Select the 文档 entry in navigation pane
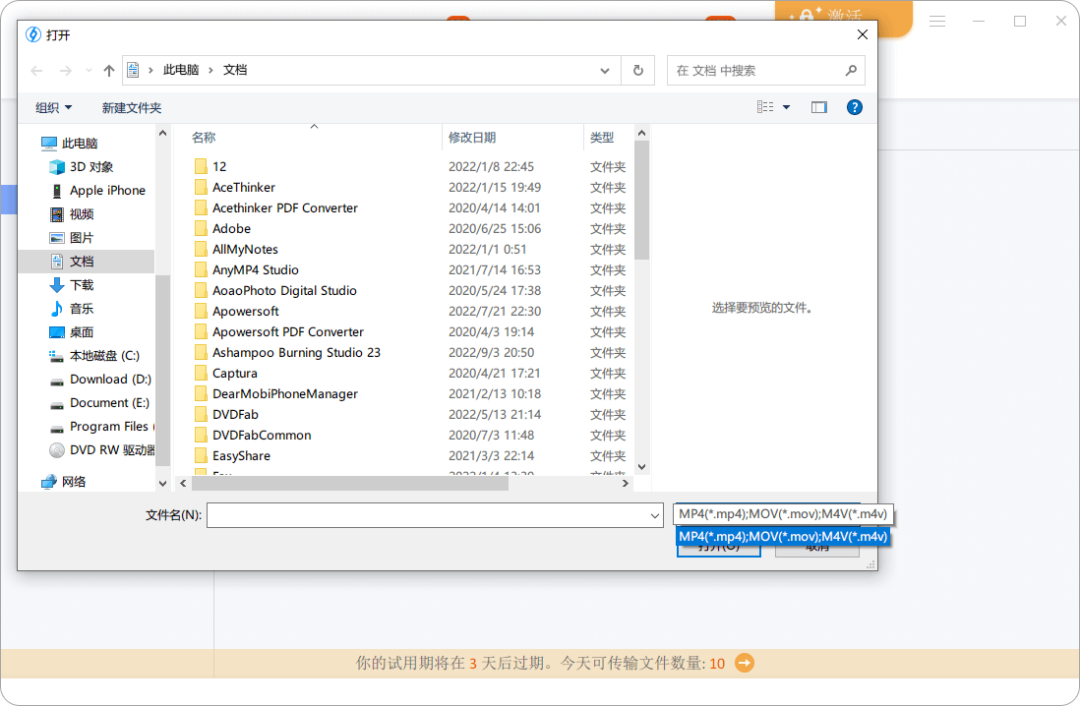Screen dimensions: 1080x706 coord(83,261)
